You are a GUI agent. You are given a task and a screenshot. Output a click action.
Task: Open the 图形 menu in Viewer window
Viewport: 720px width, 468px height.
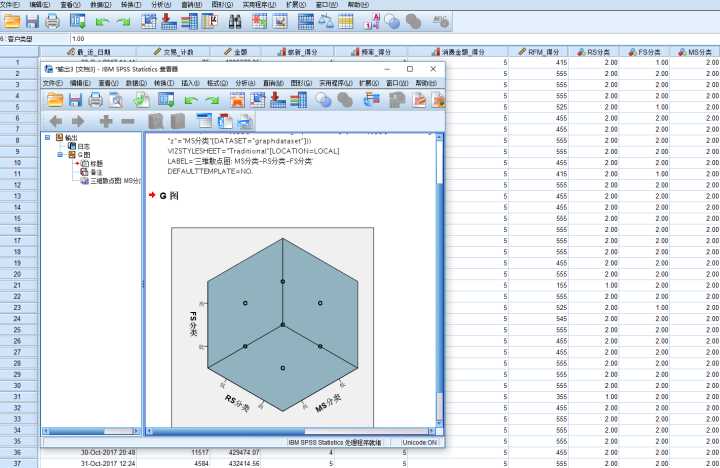coord(301,83)
